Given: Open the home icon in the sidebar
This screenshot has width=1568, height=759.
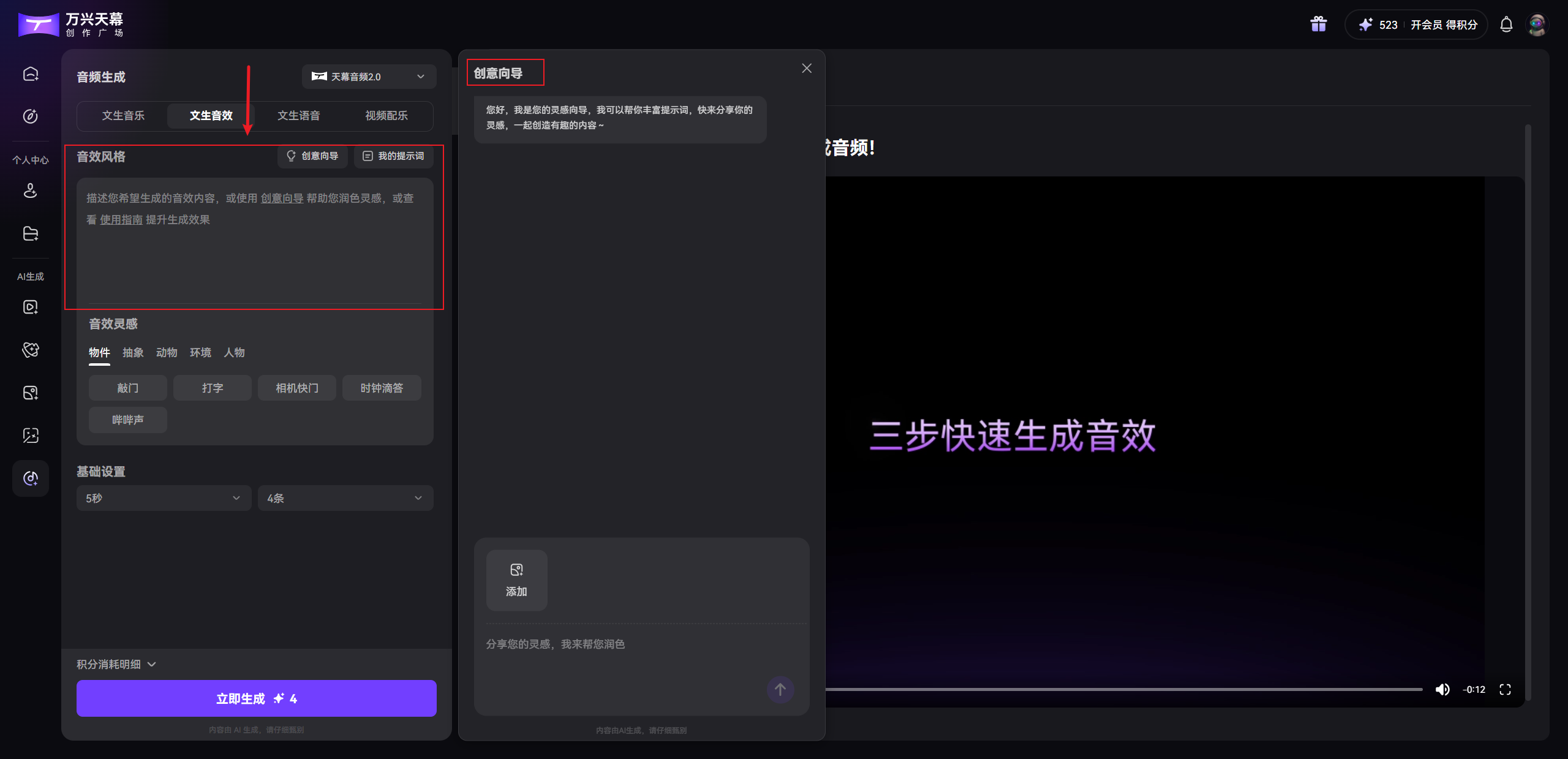Looking at the screenshot, I should [30, 74].
